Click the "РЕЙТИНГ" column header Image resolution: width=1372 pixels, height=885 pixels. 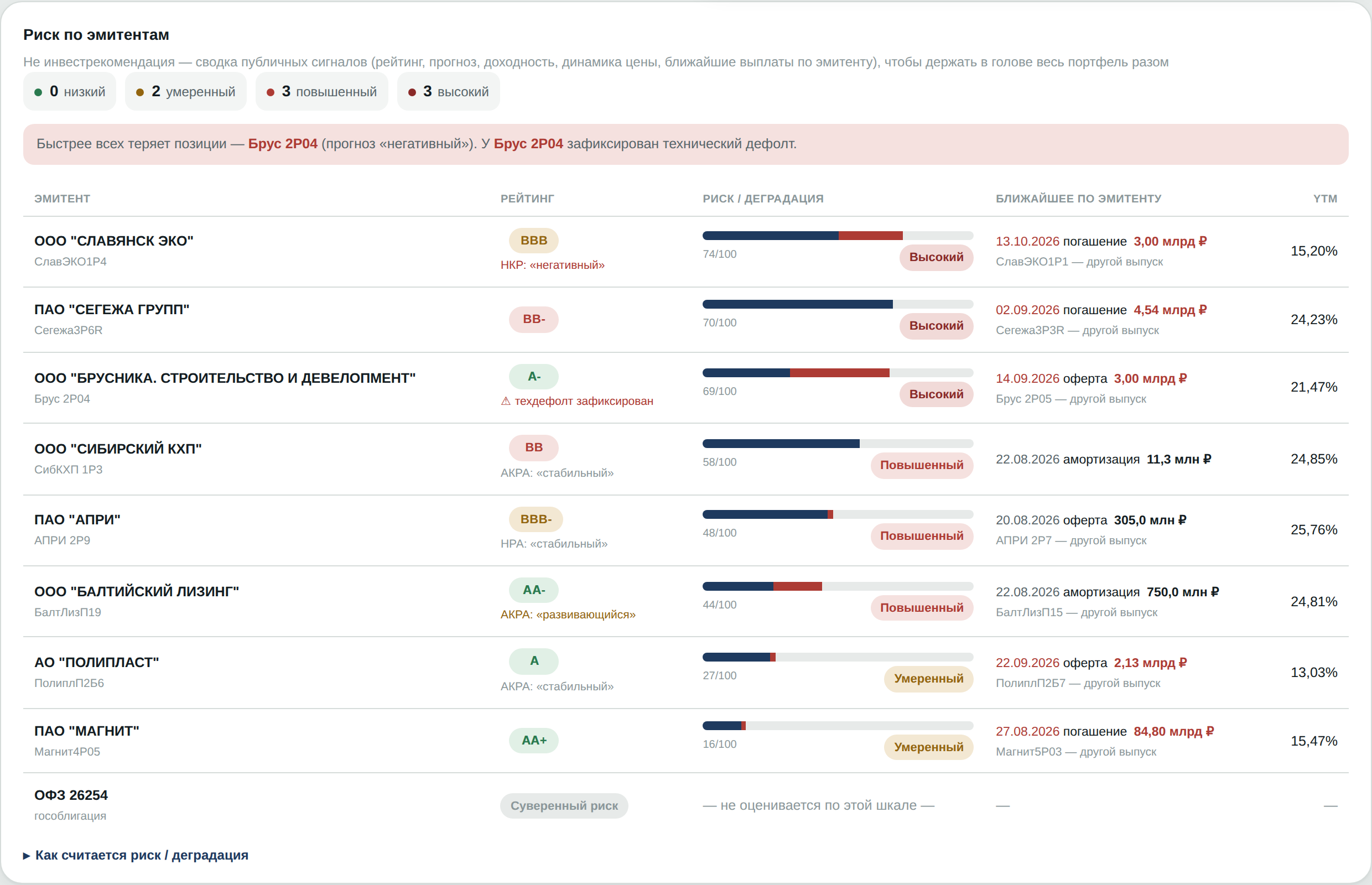[x=527, y=199]
